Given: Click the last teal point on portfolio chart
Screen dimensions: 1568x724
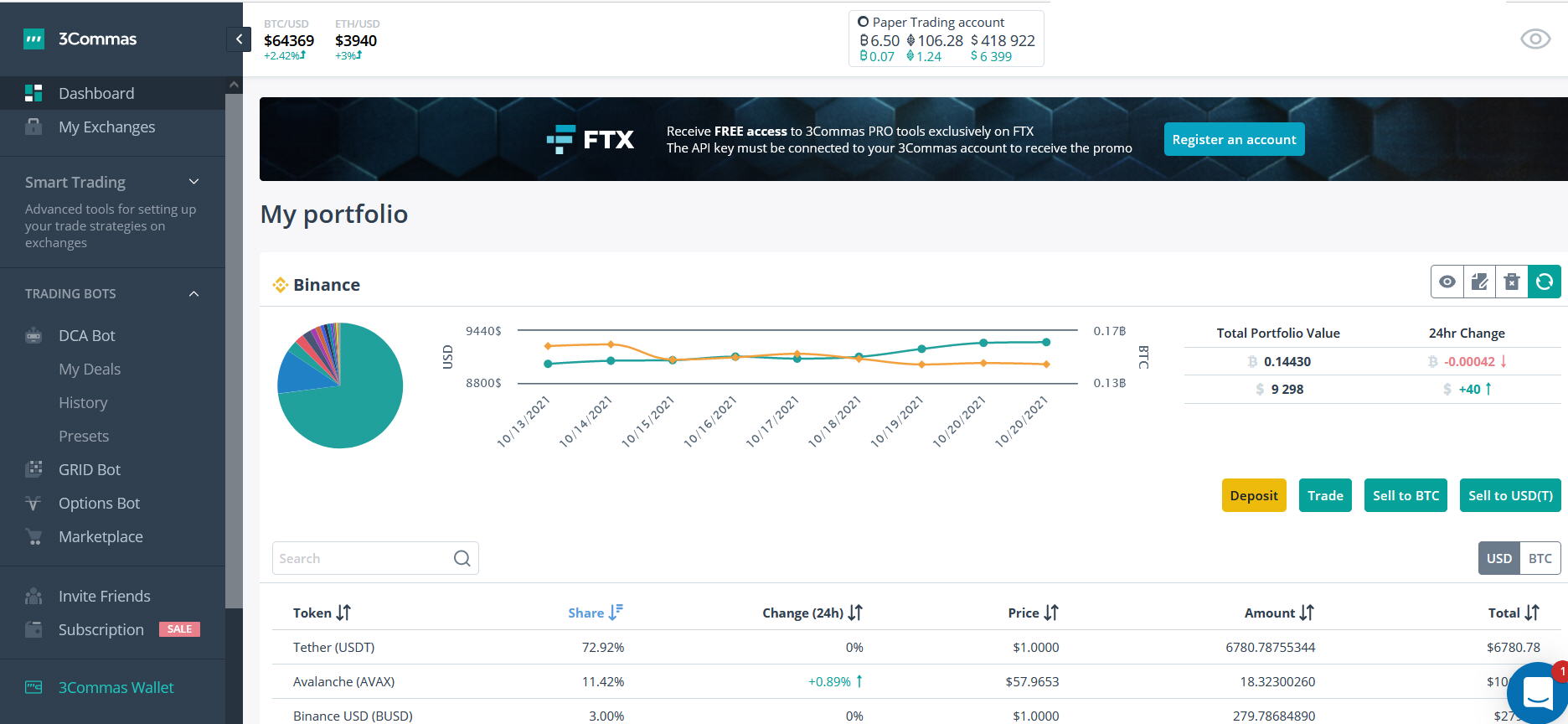Looking at the screenshot, I should tap(1046, 342).
